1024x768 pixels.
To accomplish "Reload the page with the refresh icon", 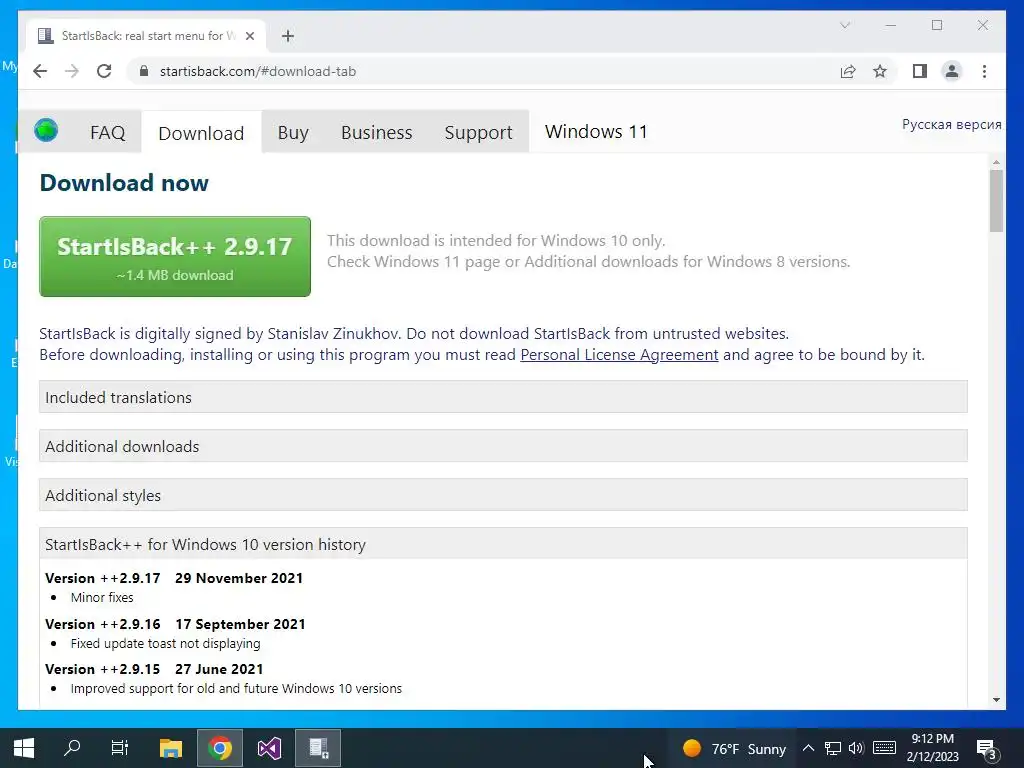I will point(104,71).
